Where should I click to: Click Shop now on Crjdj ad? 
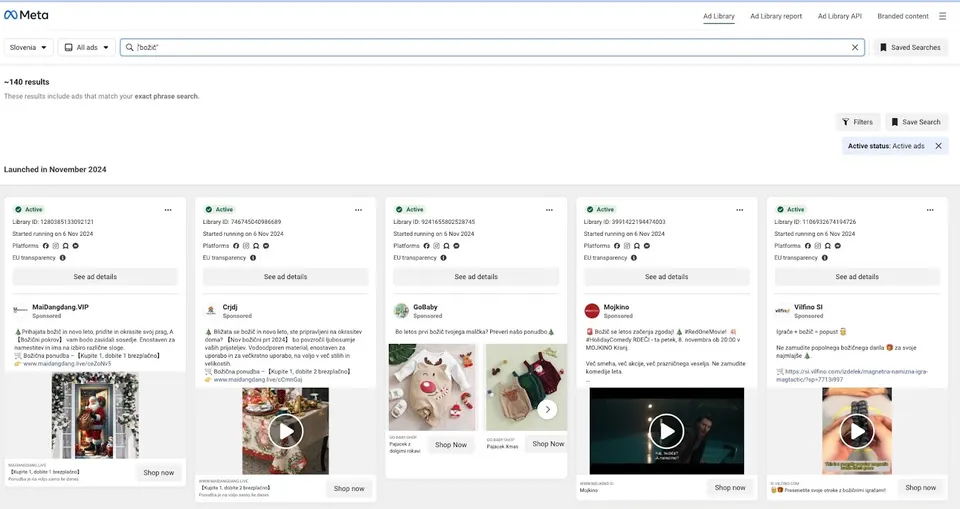[349, 489]
